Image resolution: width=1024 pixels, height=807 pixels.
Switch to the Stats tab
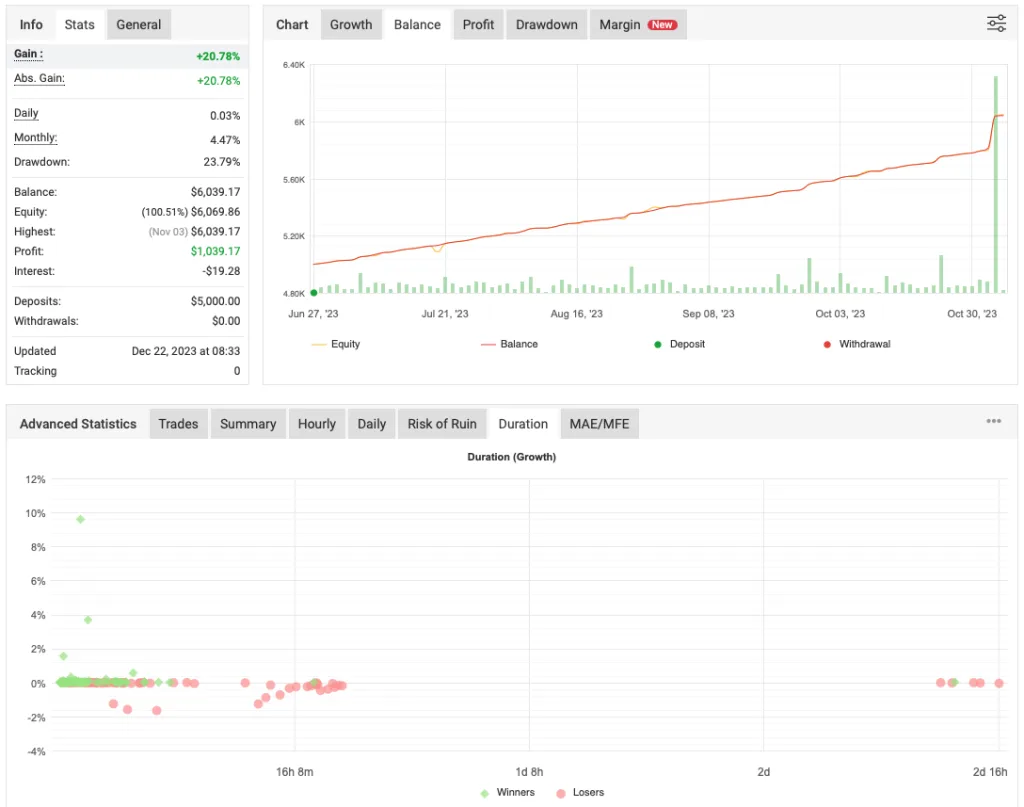coord(79,24)
